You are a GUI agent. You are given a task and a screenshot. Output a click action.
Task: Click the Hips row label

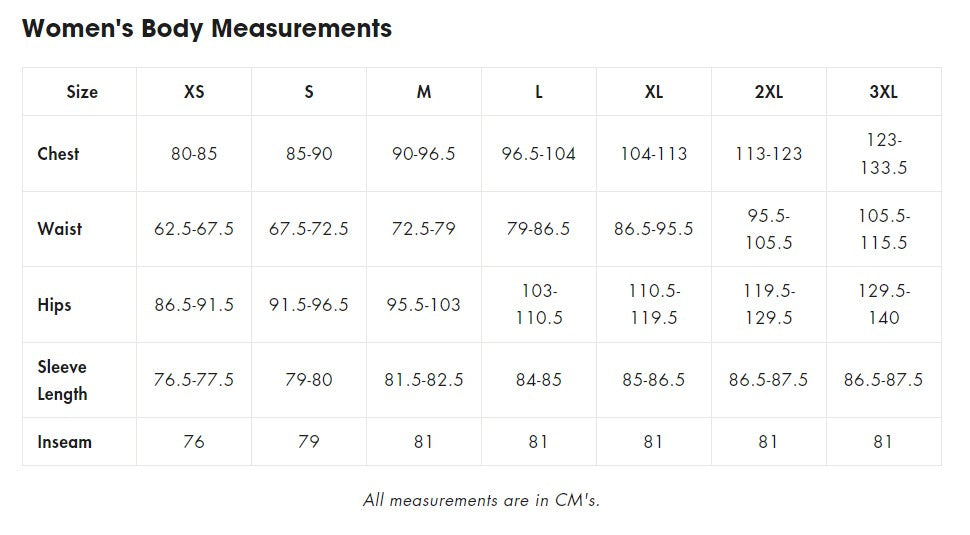(54, 305)
